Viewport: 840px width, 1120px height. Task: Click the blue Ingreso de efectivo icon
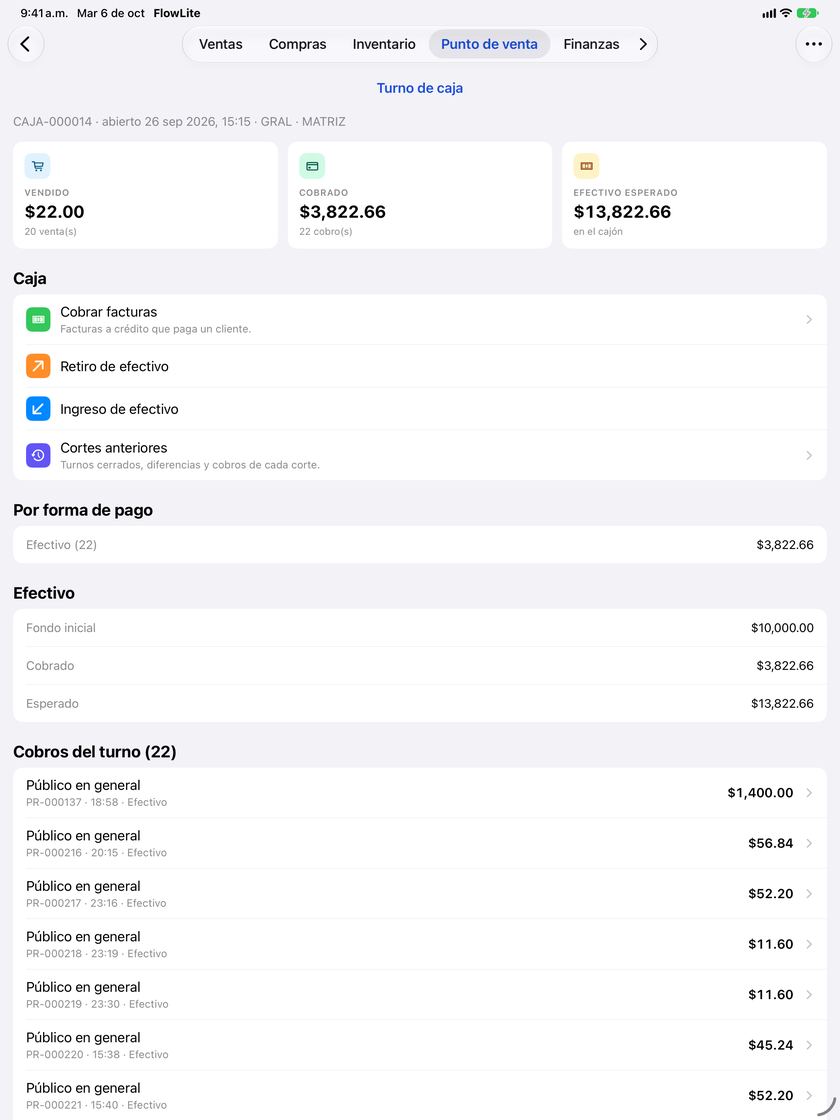coord(38,409)
